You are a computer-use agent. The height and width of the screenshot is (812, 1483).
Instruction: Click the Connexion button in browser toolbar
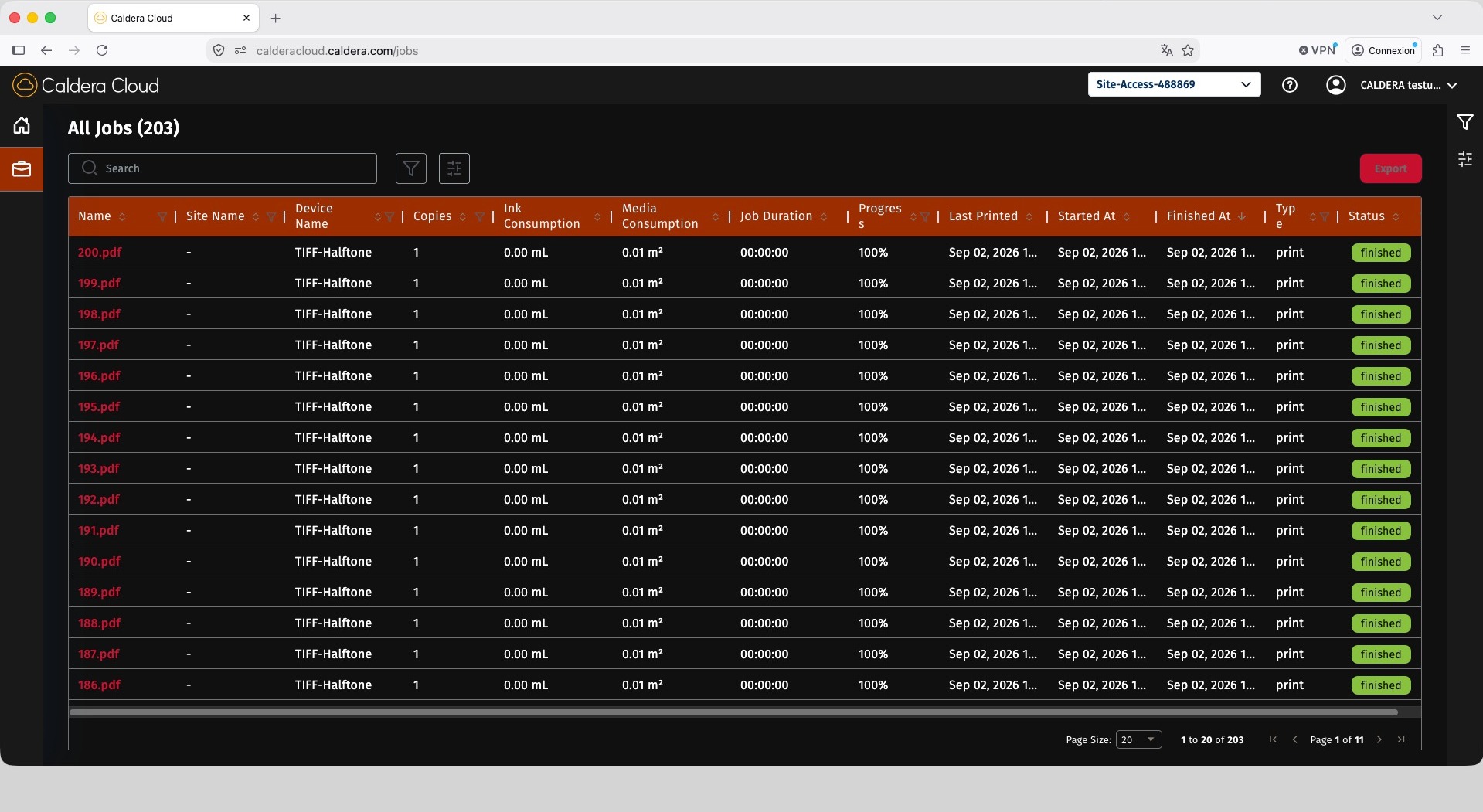coord(1383,50)
